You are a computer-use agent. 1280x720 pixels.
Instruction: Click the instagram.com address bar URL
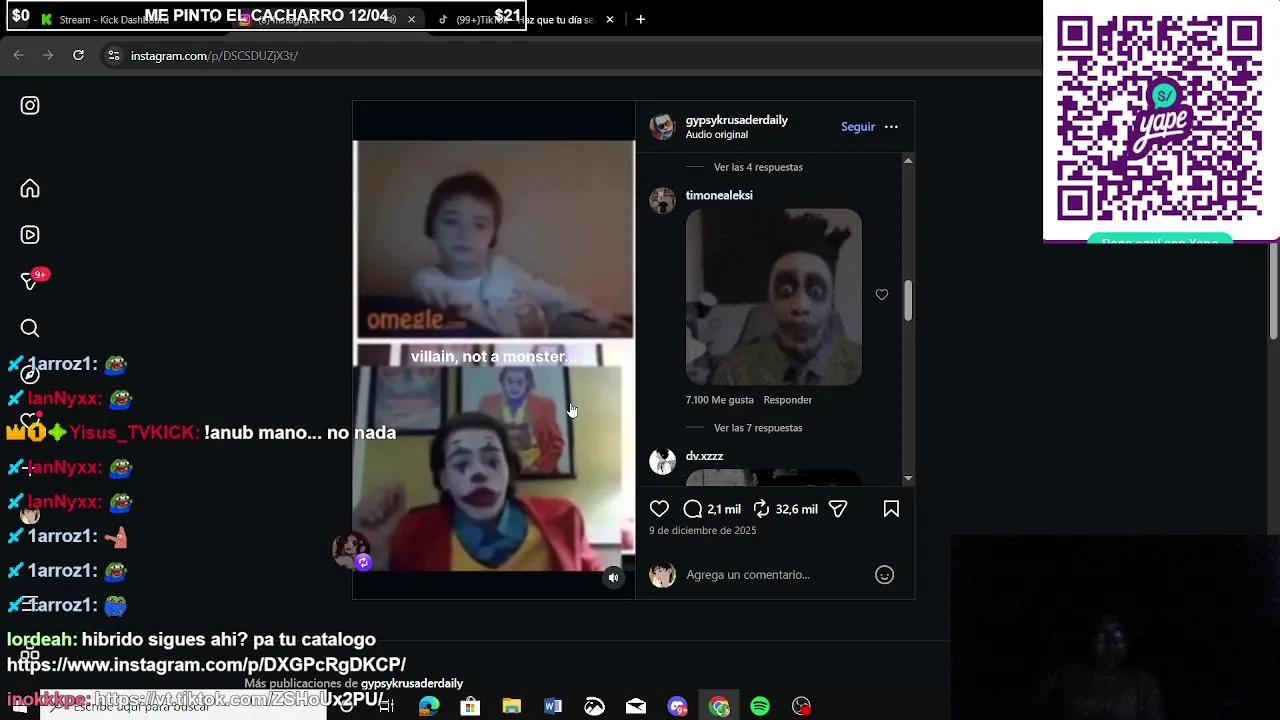point(214,56)
